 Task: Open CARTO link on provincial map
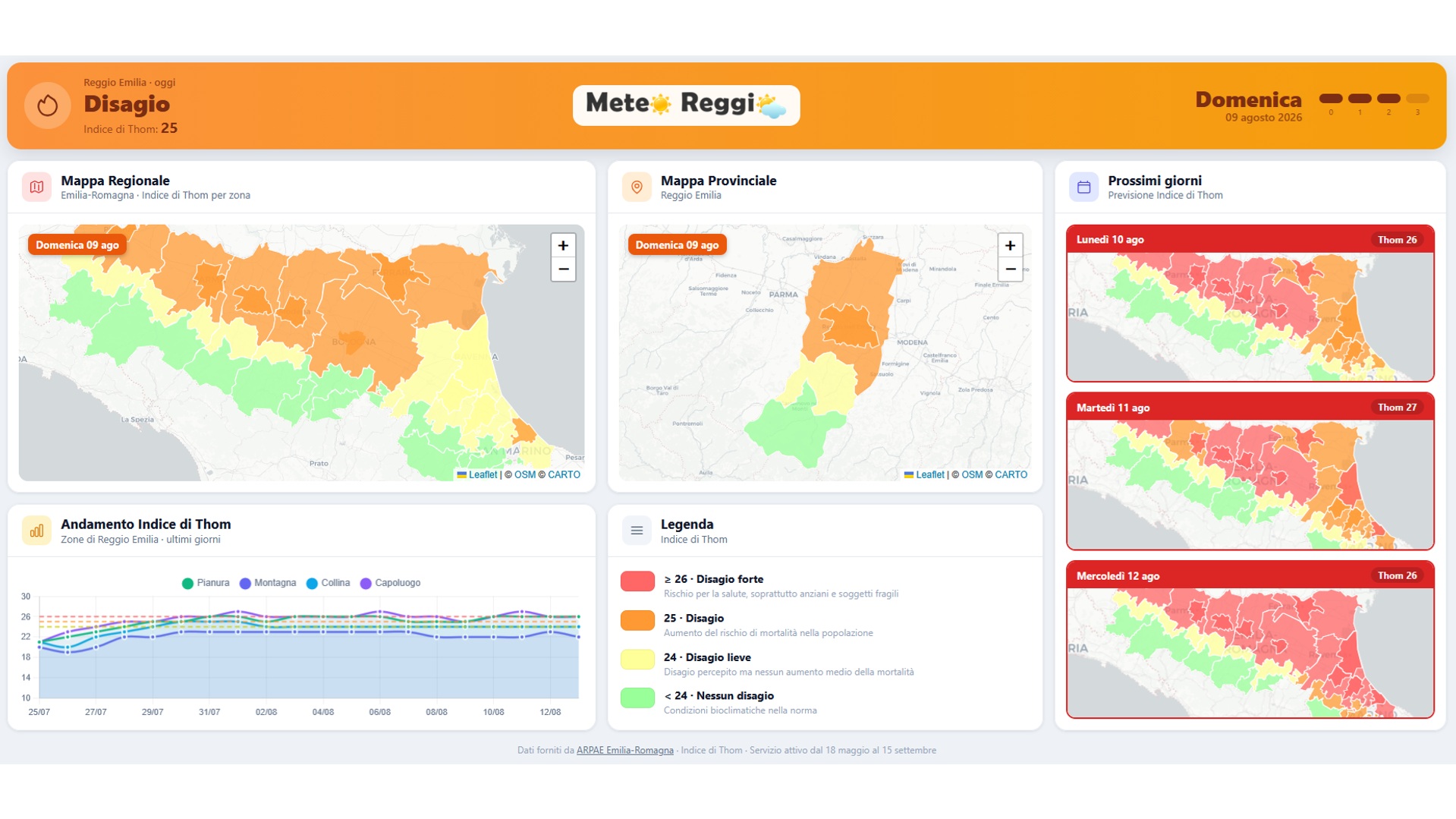pyautogui.click(x=1011, y=474)
